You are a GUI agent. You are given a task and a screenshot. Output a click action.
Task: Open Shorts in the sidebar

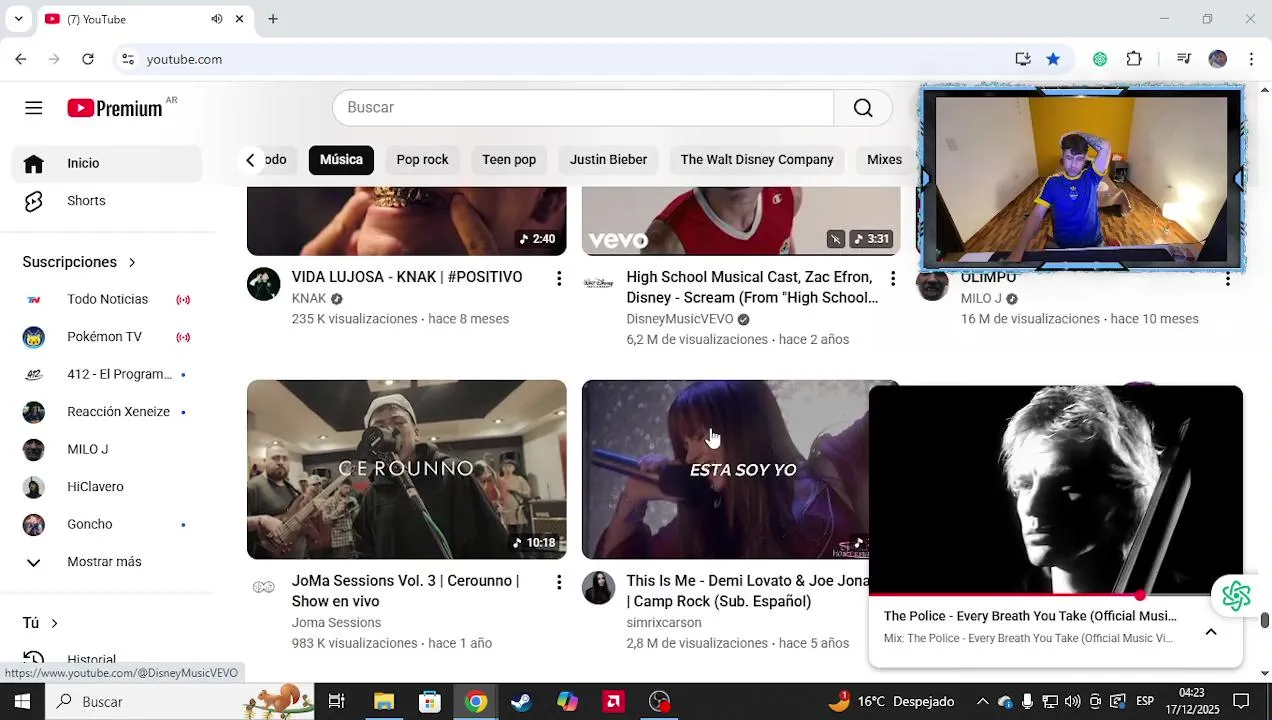coord(107,201)
